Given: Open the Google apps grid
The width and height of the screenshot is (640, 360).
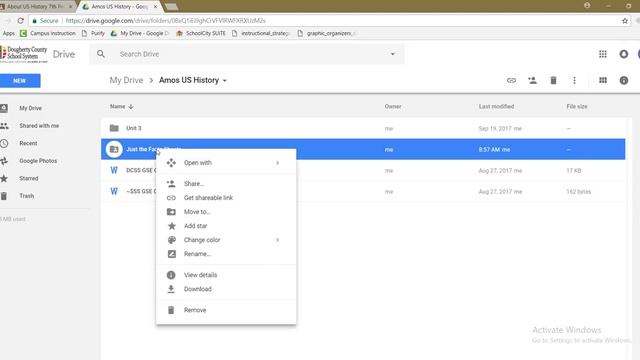Looking at the screenshot, I should tap(602, 54).
